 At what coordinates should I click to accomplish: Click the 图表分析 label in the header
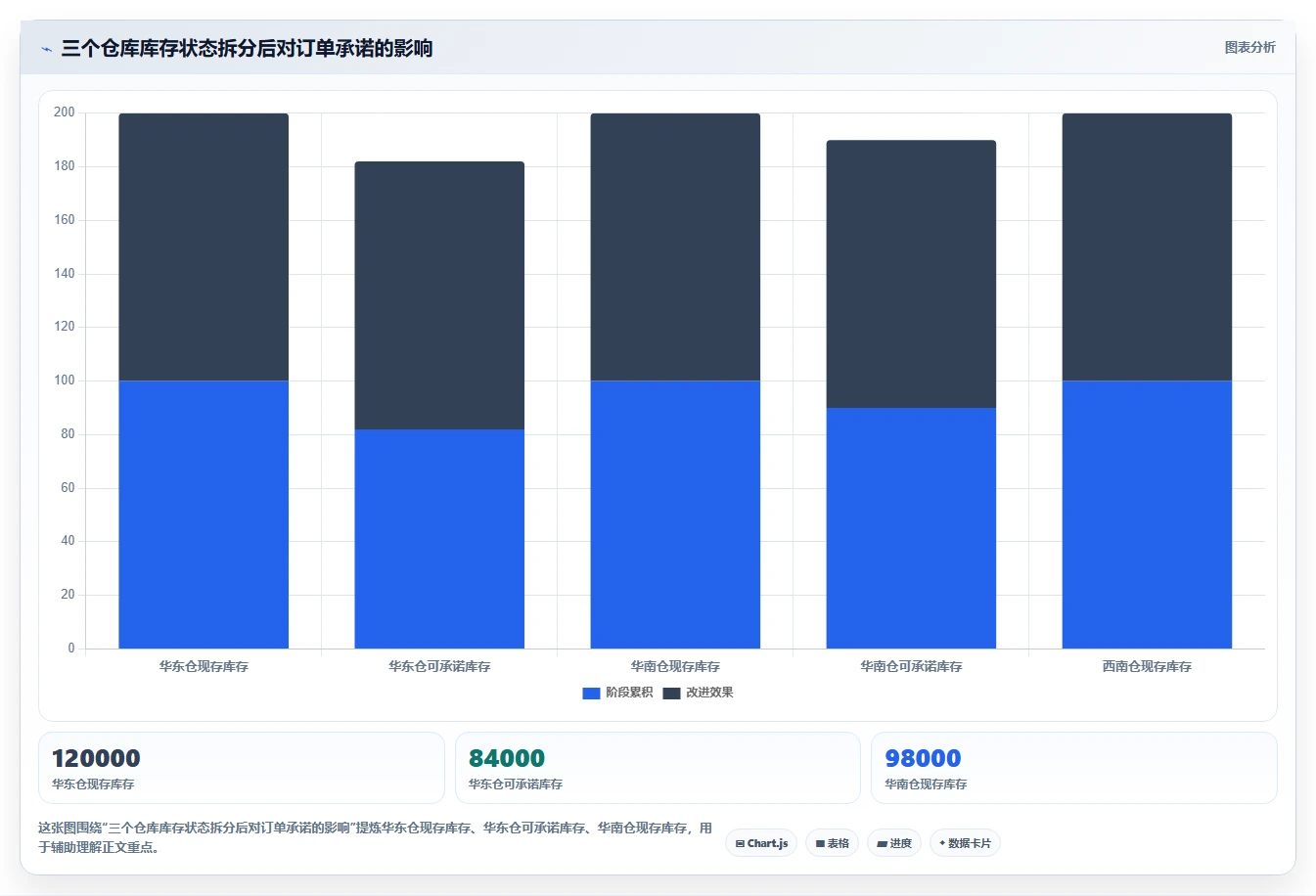click(x=1249, y=47)
